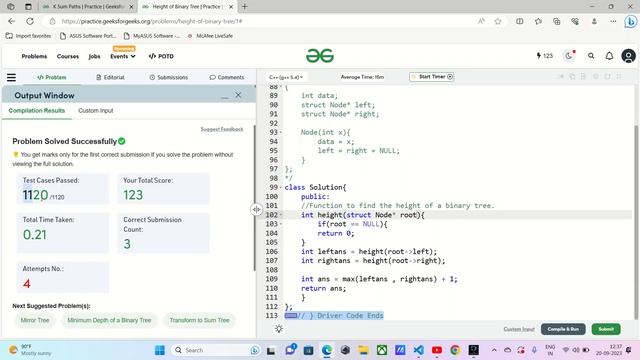This screenshot has width=640, height=360.
Task: Open Jobs menu
Action: pyautogui.click(x=94, y=56)
